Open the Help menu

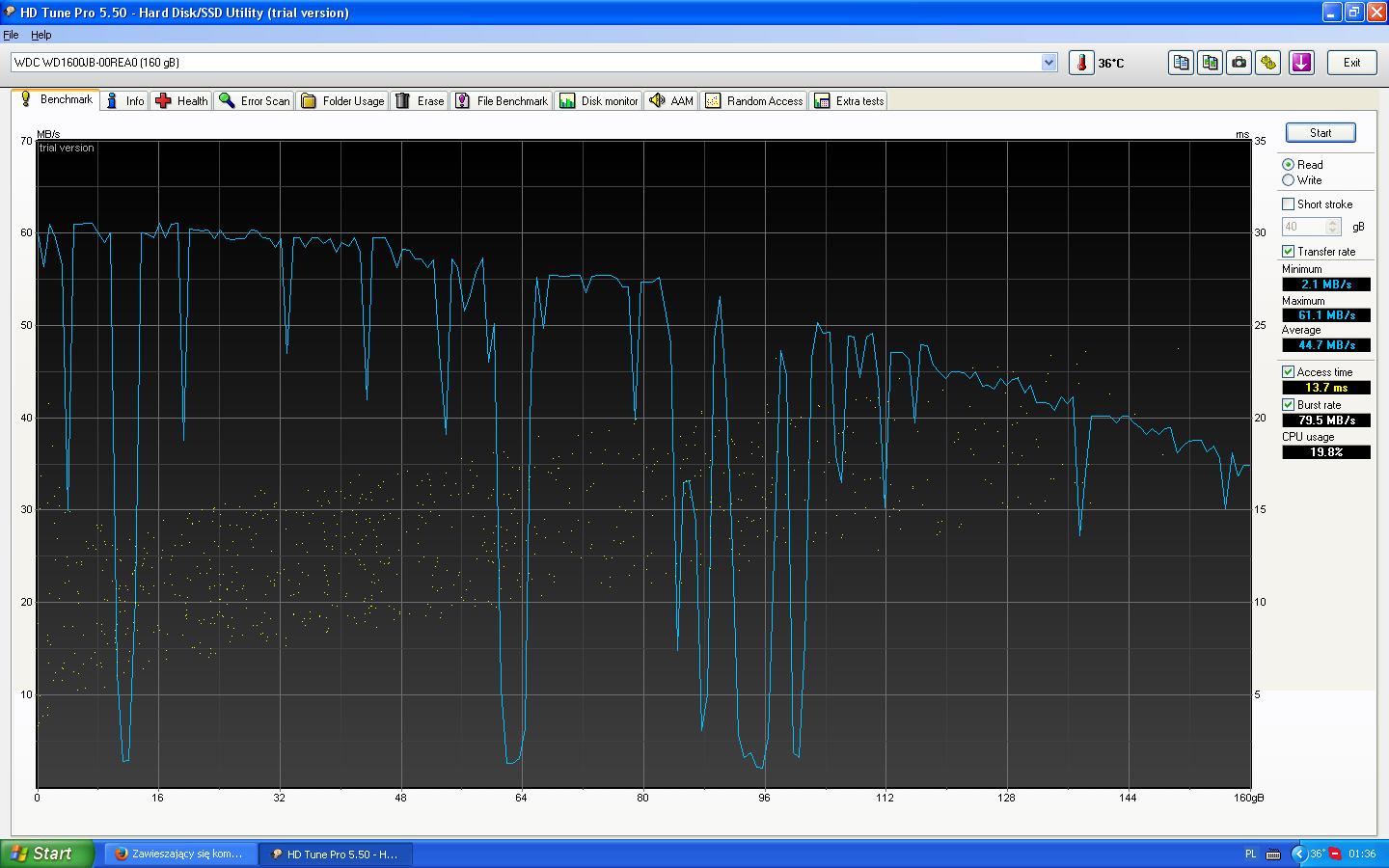[41, 35]
